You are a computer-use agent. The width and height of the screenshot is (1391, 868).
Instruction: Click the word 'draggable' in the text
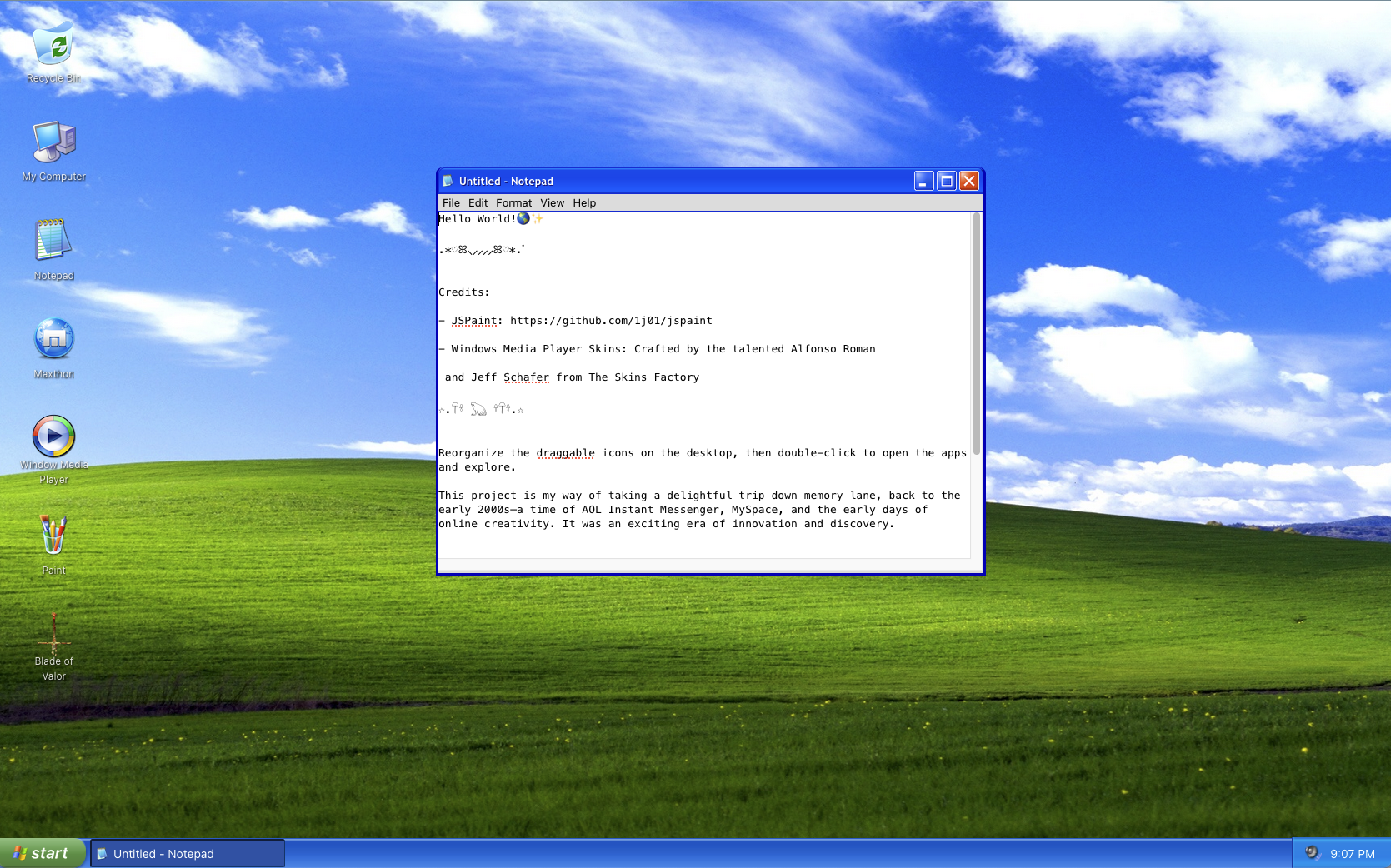566,453
